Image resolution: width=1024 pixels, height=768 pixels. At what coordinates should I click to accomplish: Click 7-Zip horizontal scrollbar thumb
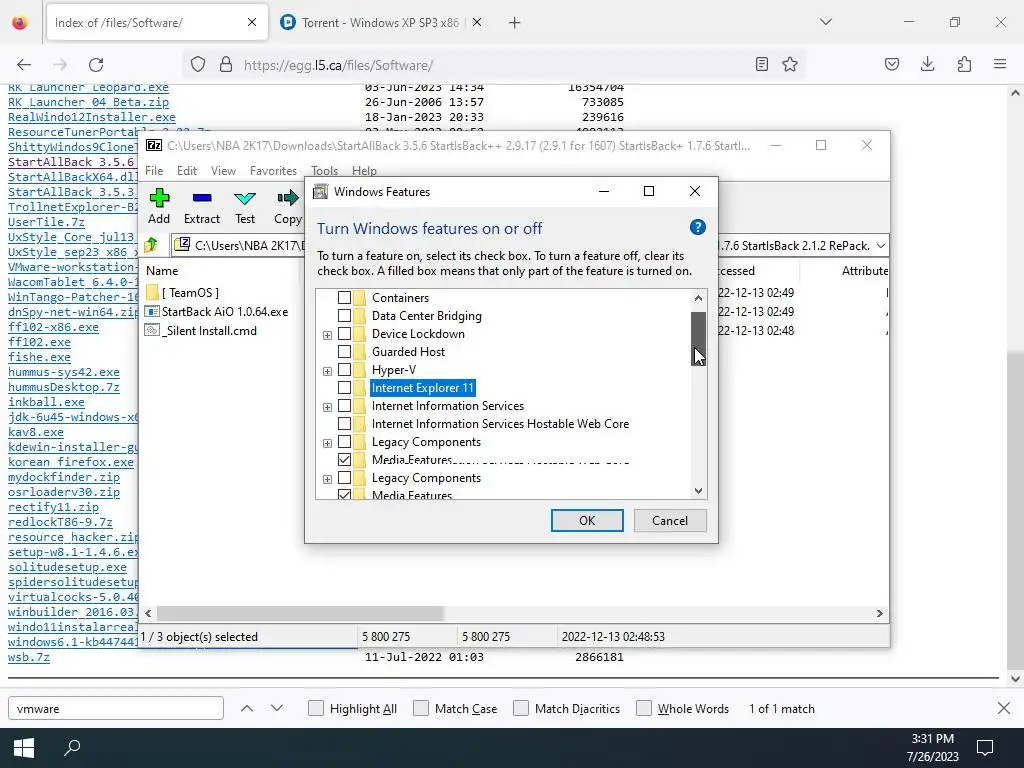(300, 613)
